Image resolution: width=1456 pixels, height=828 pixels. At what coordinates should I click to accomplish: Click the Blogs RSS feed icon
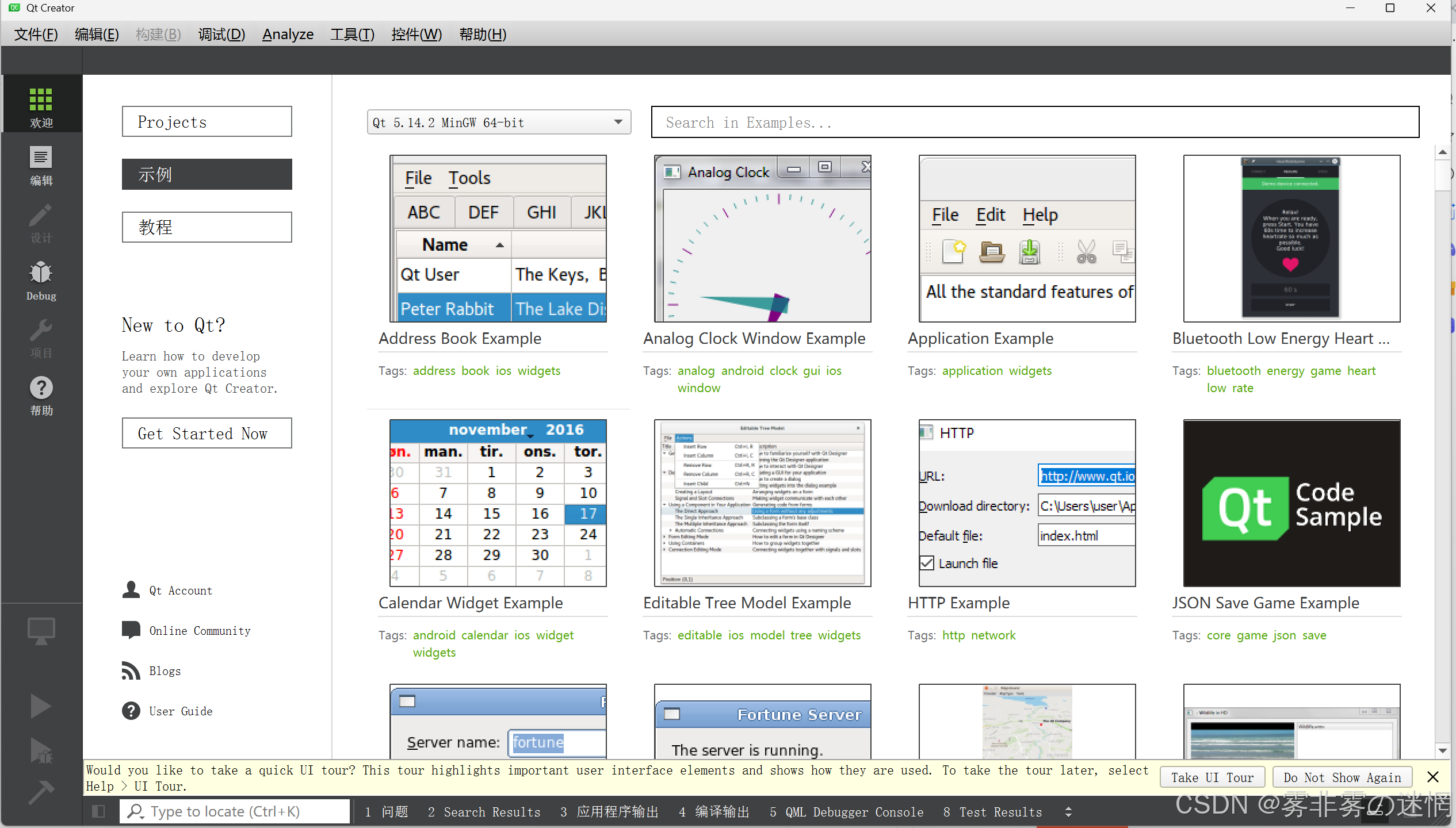(131, 670)
